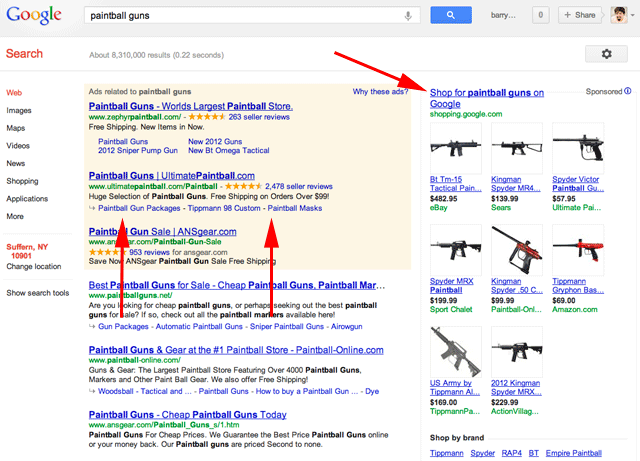
Task: Click Change location link
Action: (33, 266)
